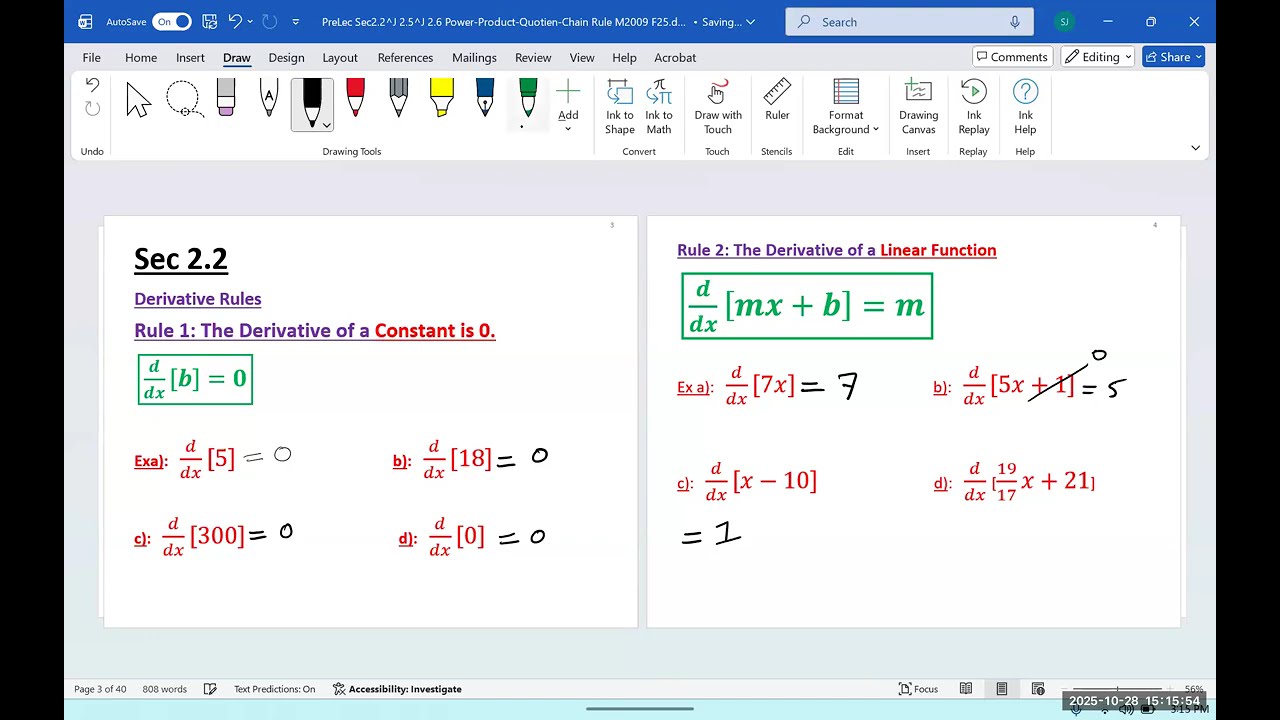
Task: Switch to the Review tab
Action: pos(533,58)
